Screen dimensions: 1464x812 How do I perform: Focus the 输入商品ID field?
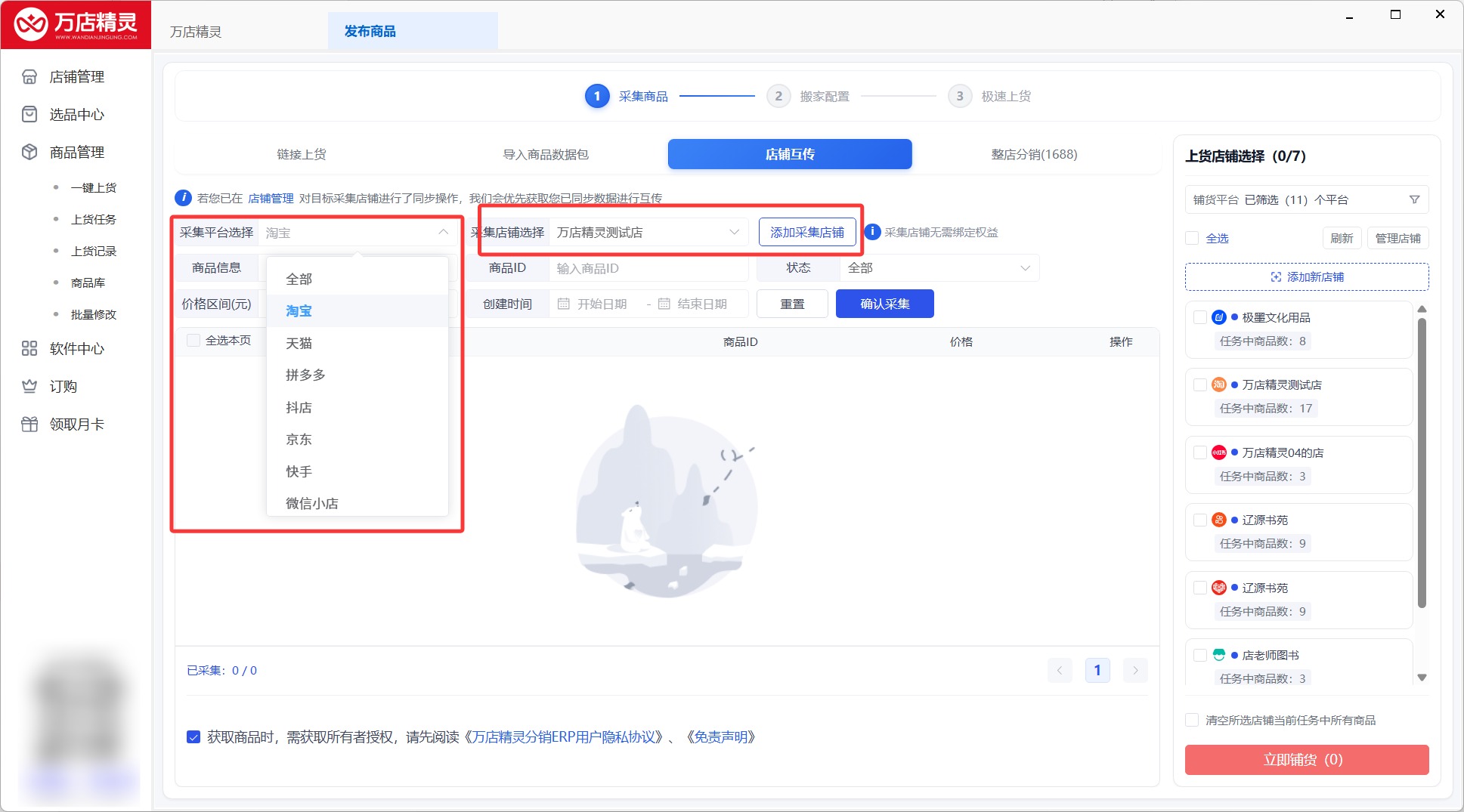tap(648, 267)
